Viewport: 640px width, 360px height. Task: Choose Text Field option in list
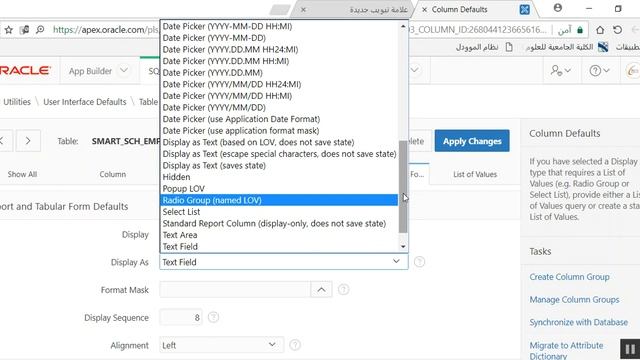(x=279, y=247)
